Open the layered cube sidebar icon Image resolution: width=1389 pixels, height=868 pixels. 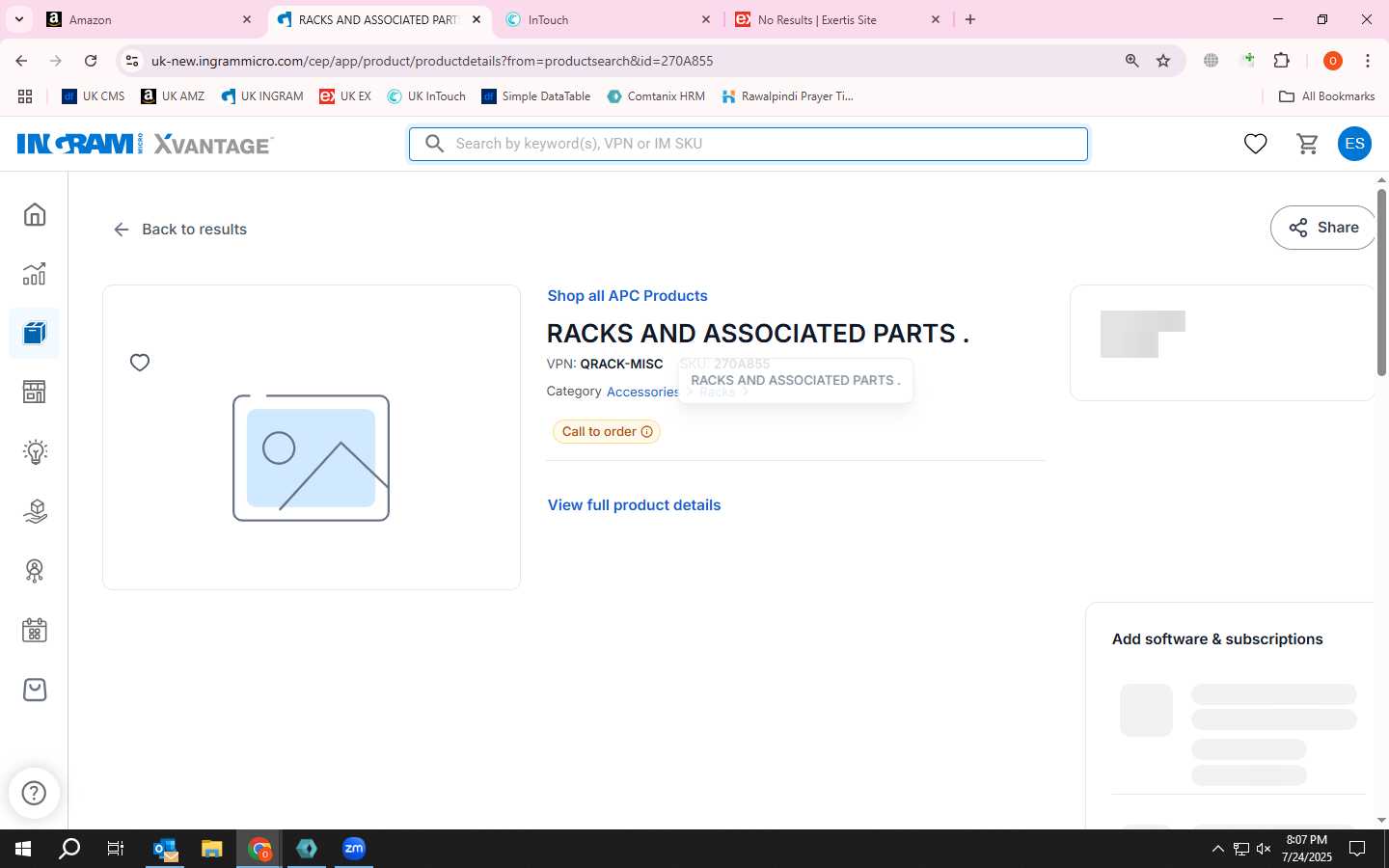point(35,511)
